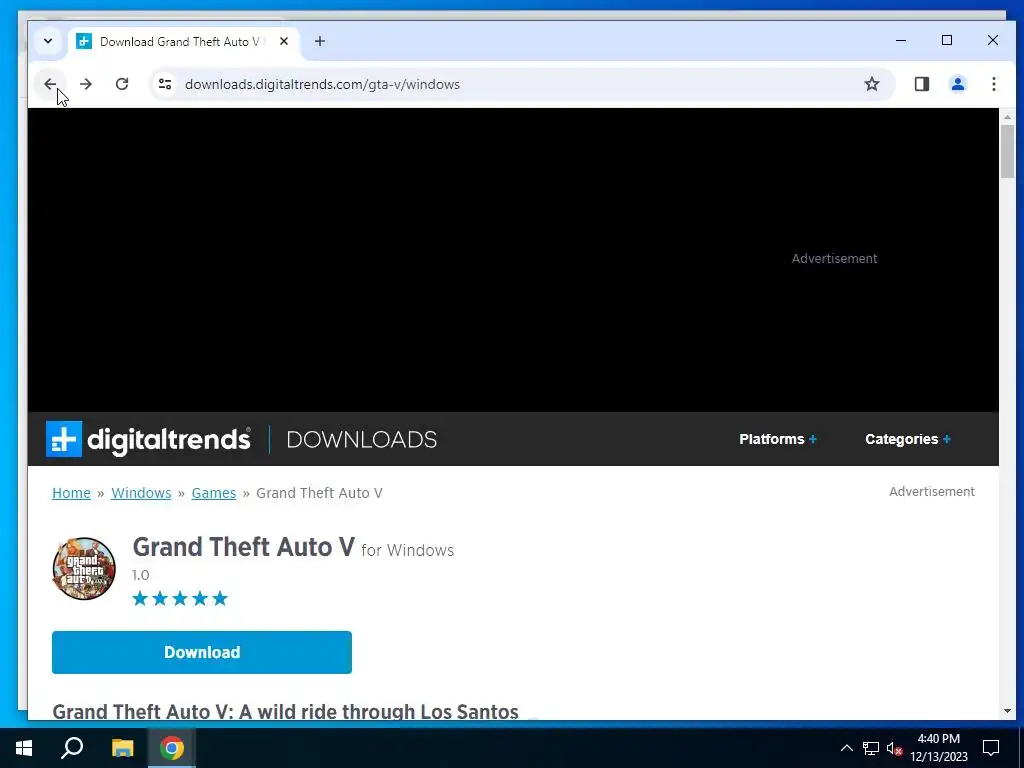Open Chrome side panel icon

[x=921, y=84]
